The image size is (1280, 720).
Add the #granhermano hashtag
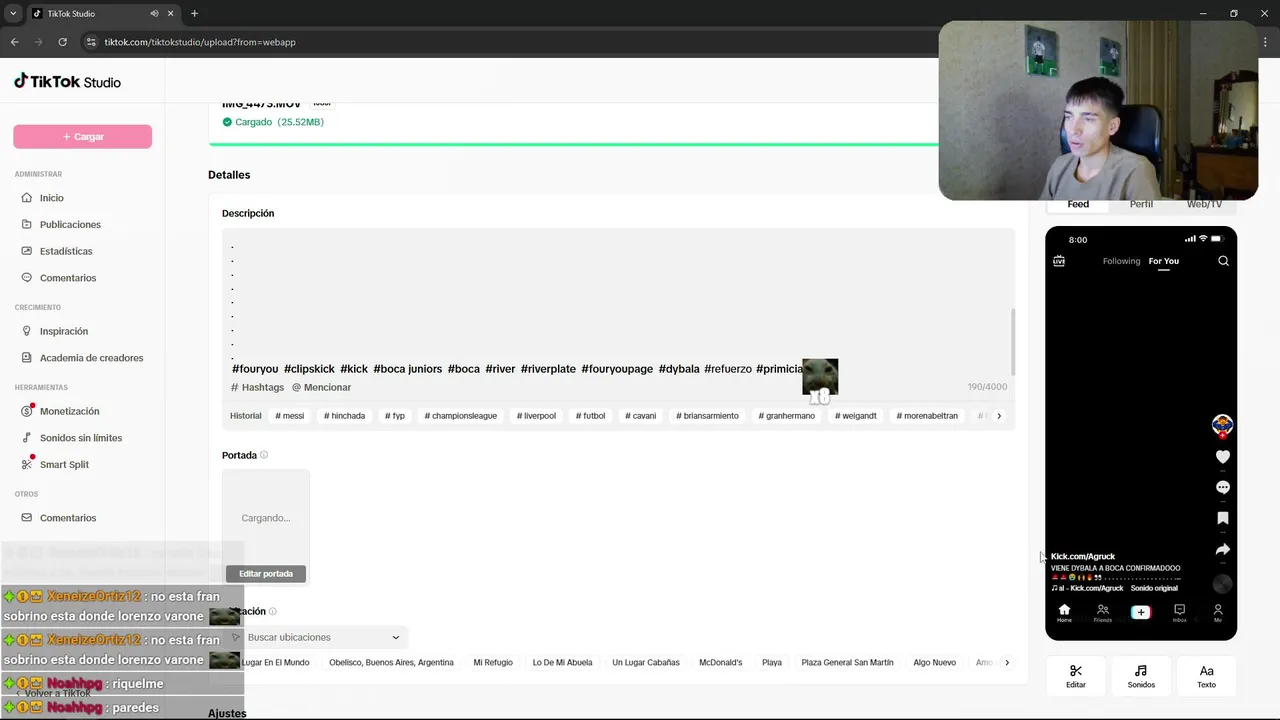pyautogui.click(x=787, y=416)
